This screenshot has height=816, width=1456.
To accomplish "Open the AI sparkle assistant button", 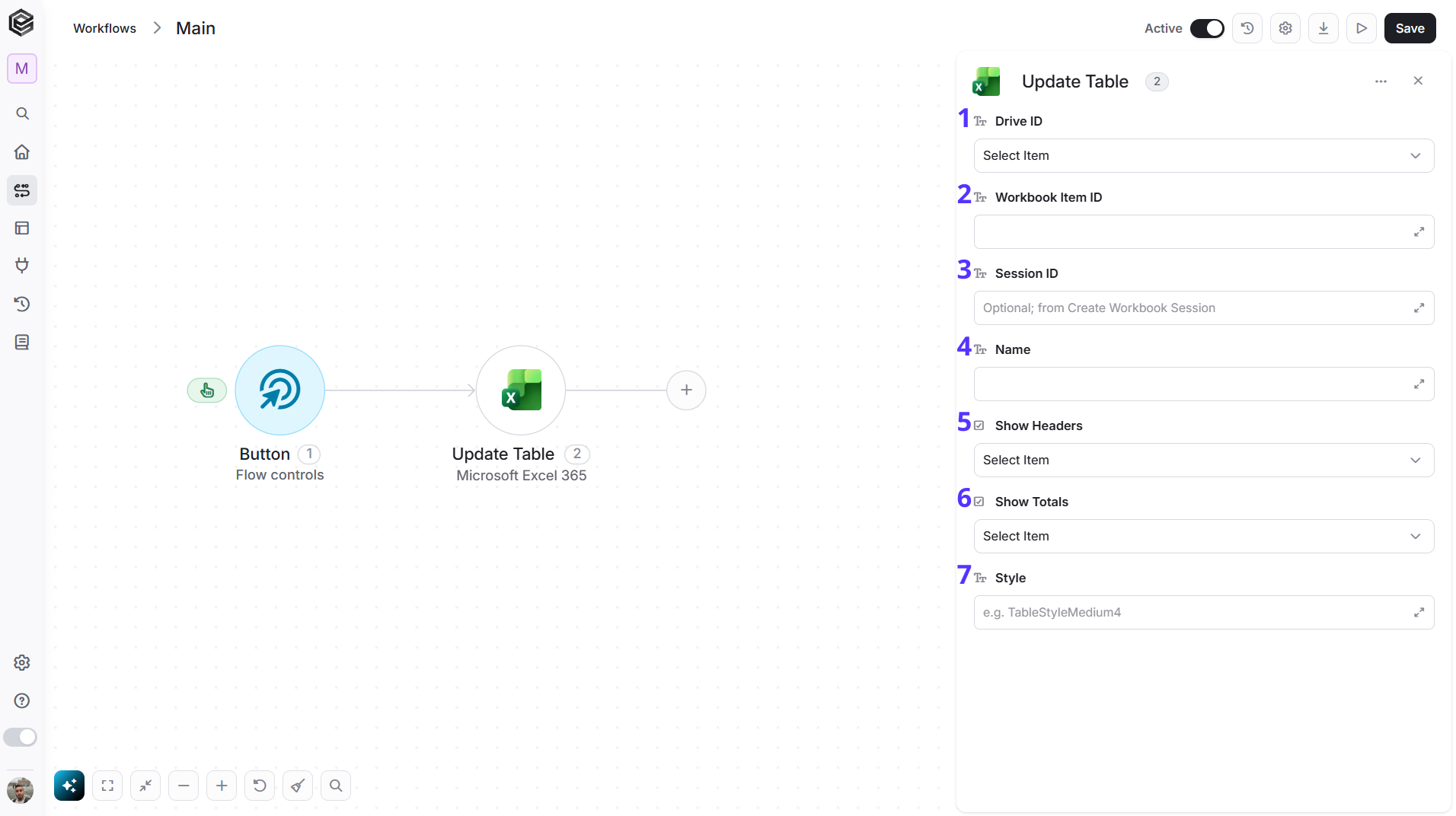I will pyautogui.click(x=69, y=786).
